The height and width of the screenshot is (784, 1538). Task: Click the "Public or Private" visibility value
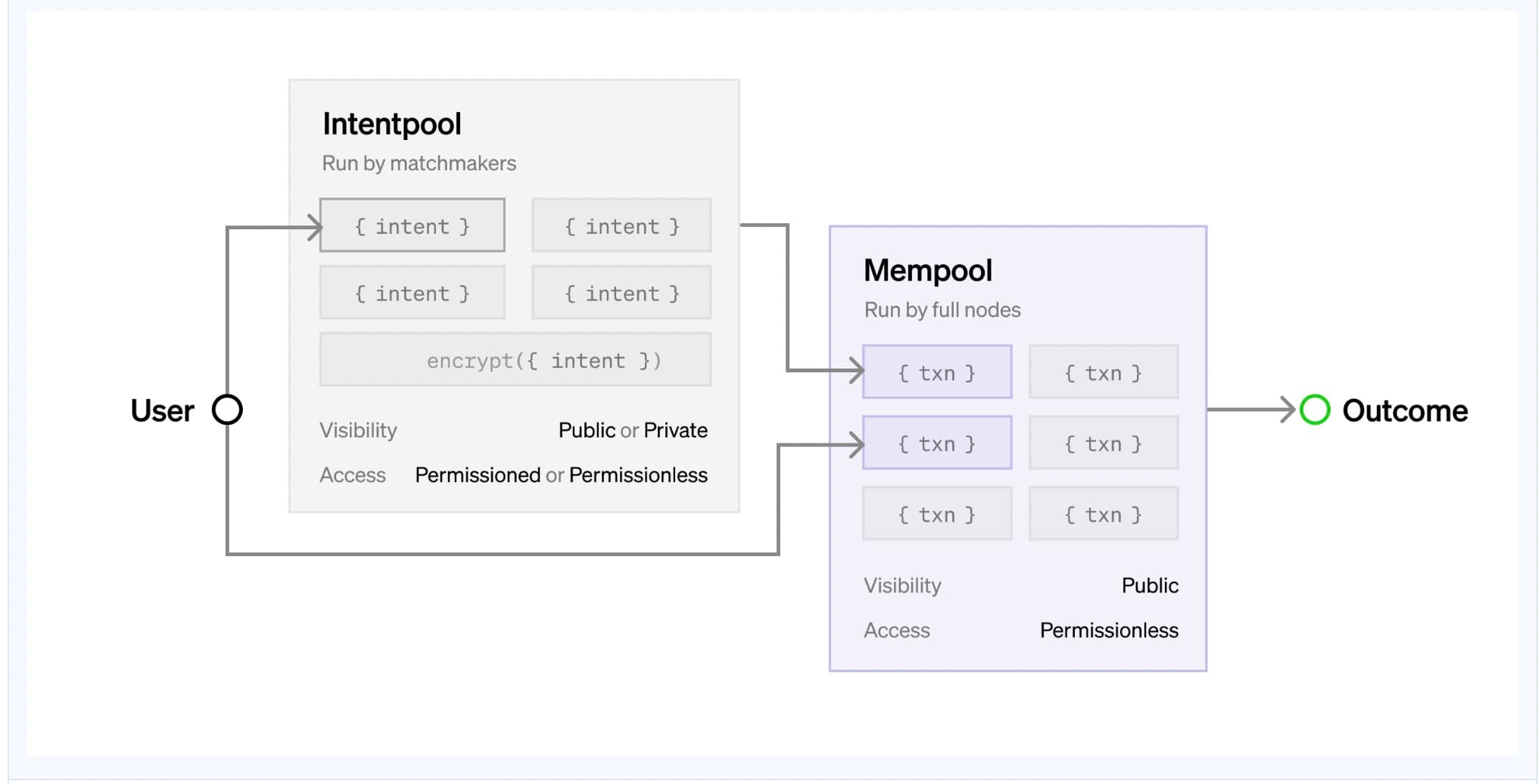[x=633, y=431]
